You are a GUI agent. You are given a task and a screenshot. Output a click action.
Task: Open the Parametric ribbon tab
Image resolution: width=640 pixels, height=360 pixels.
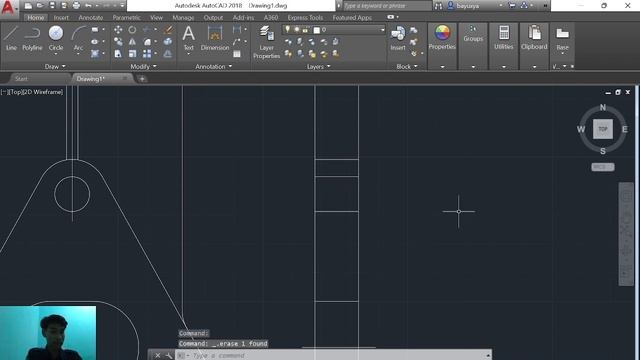pos(127,18)
